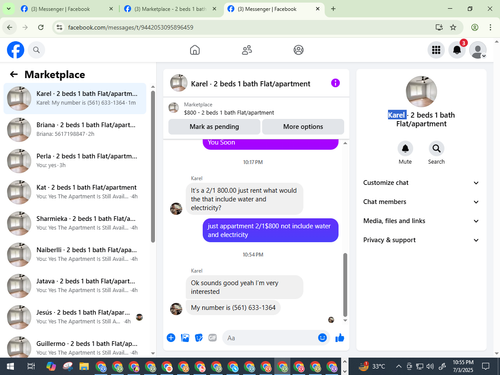Open the account profile avatar menu
This screenshot has height=375, width=500.
point(478,50)
